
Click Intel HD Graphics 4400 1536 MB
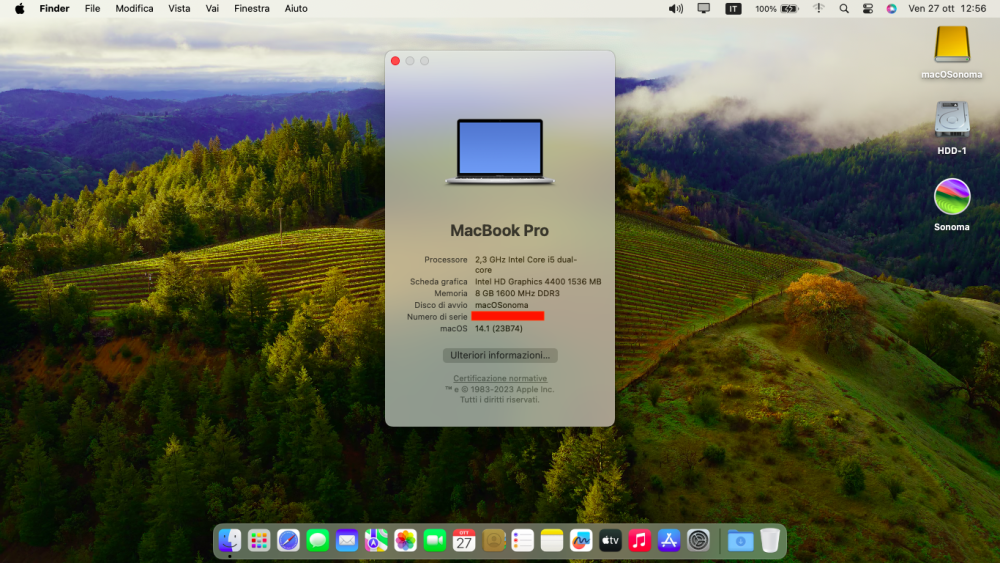(538, 281)
